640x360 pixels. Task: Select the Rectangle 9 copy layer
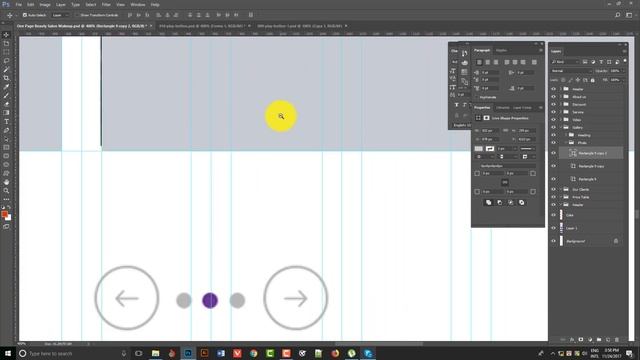pyautogui.click(x=591, y=166)
